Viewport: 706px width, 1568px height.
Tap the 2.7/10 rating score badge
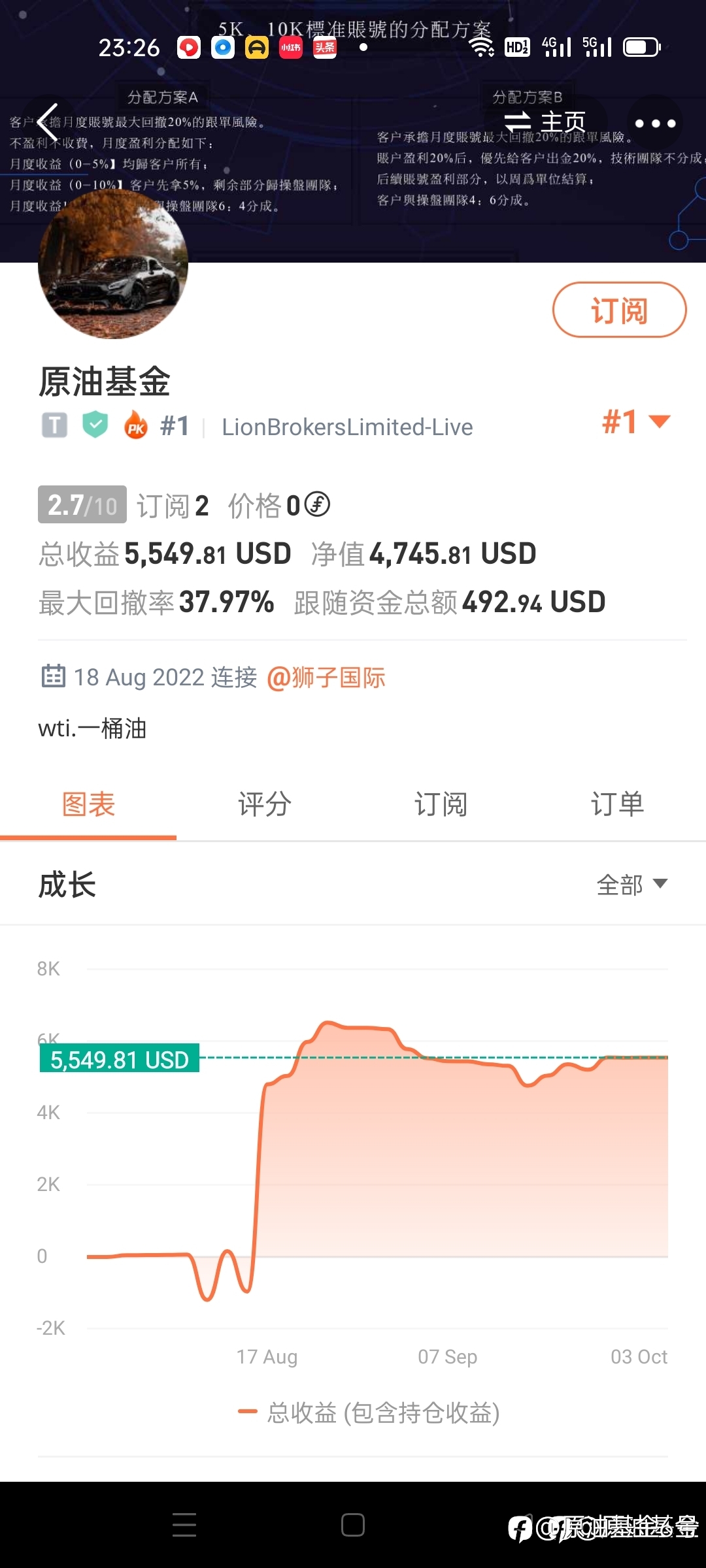tap(82, 504)
